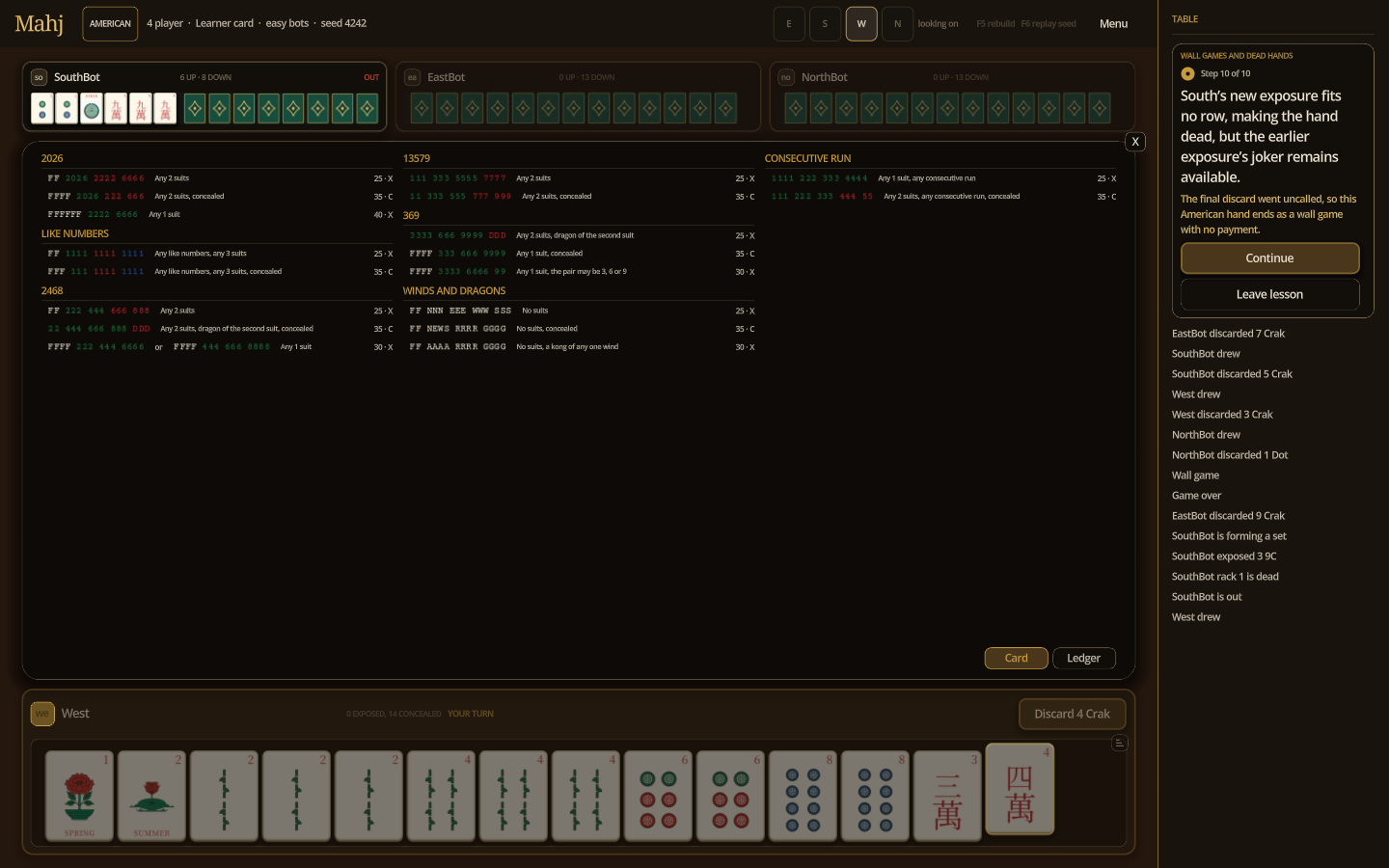Select the '1111 222 333 4444' consecutive run hand

coord(943,178)
